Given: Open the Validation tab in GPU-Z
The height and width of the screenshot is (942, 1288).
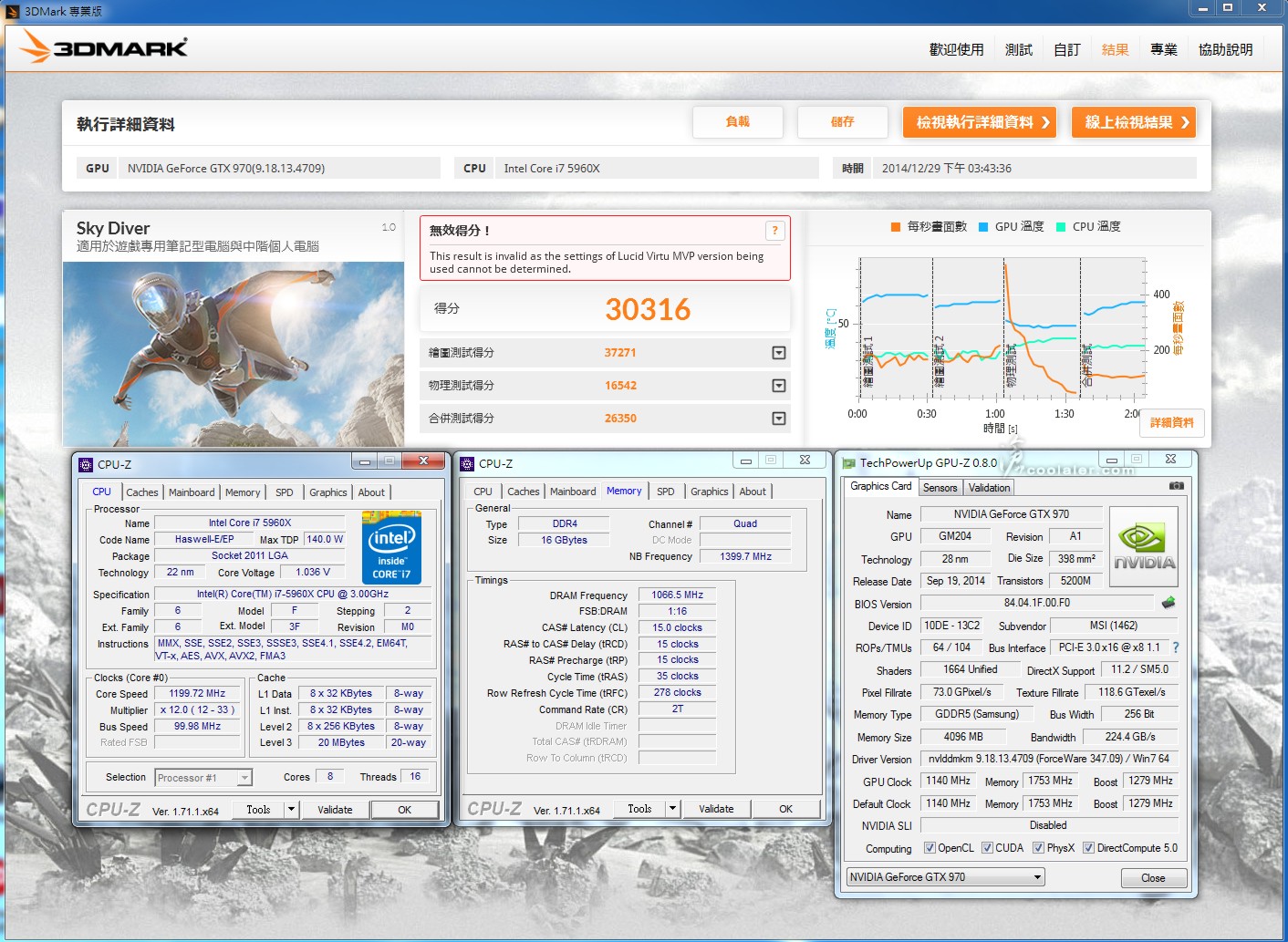Looking at the screenshot, I should click(989, 488).
